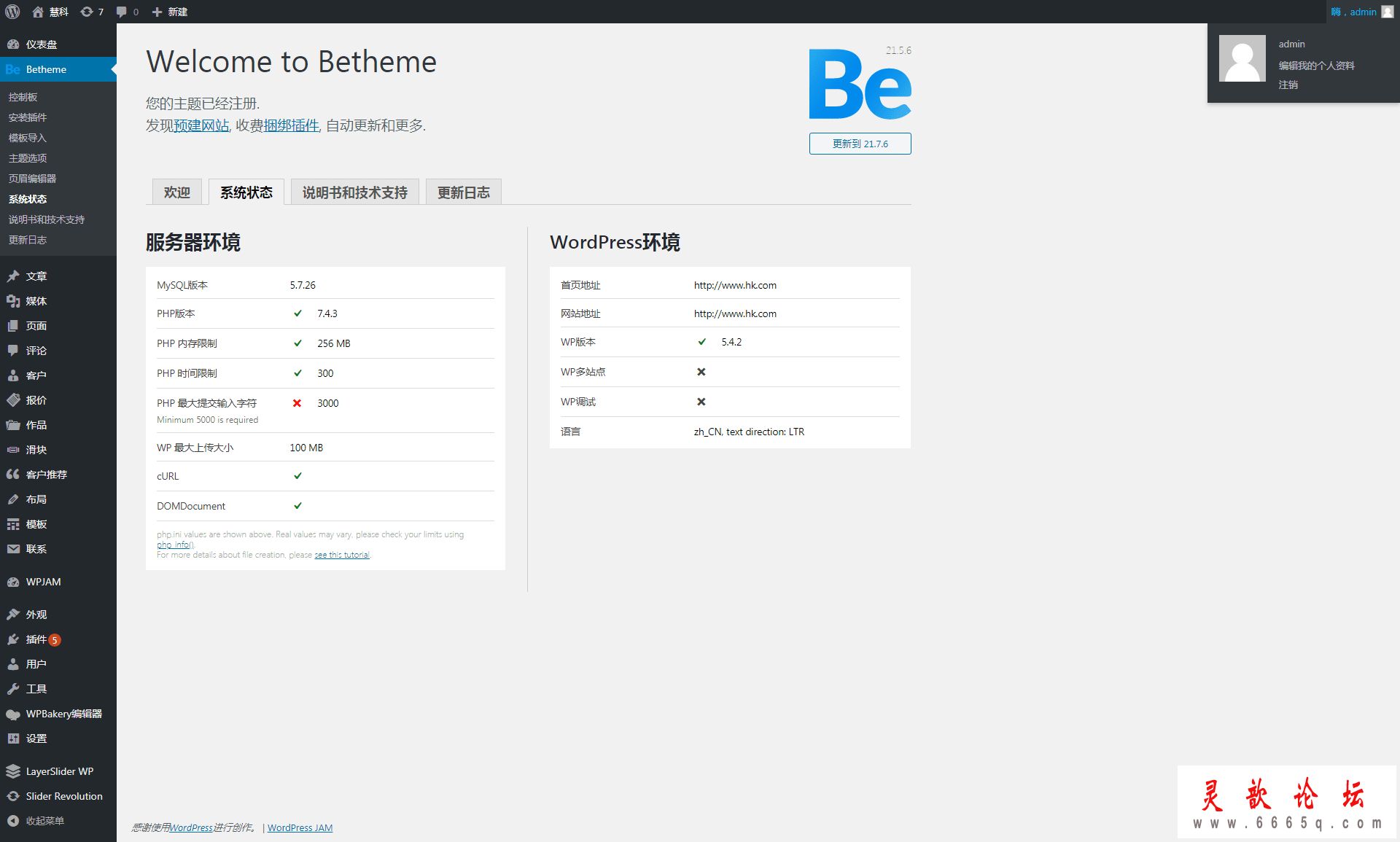
Task: Open 联系 contact envelope icon
Action: 13,549
